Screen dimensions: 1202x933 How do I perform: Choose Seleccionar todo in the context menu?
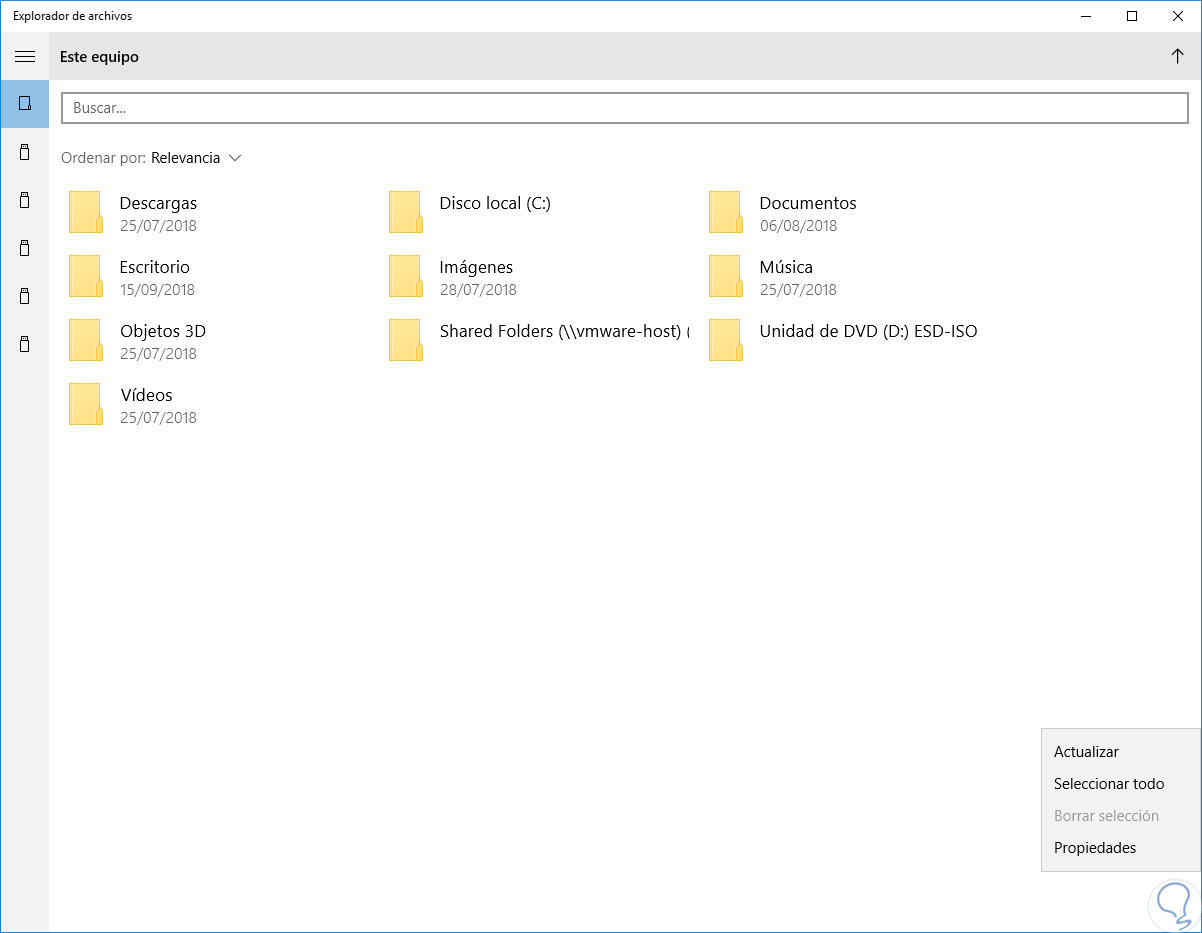pos(1109,784)
